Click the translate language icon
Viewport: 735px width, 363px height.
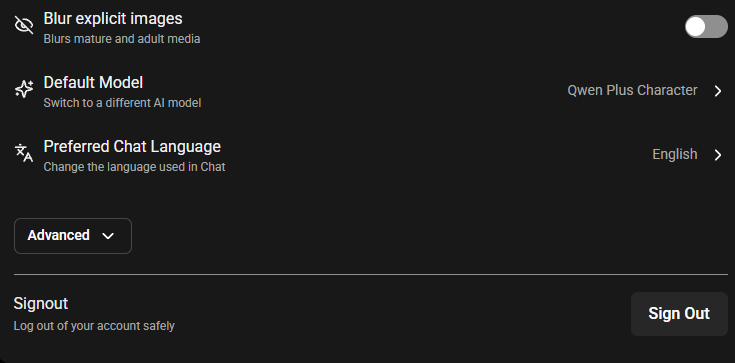point(24,153)
